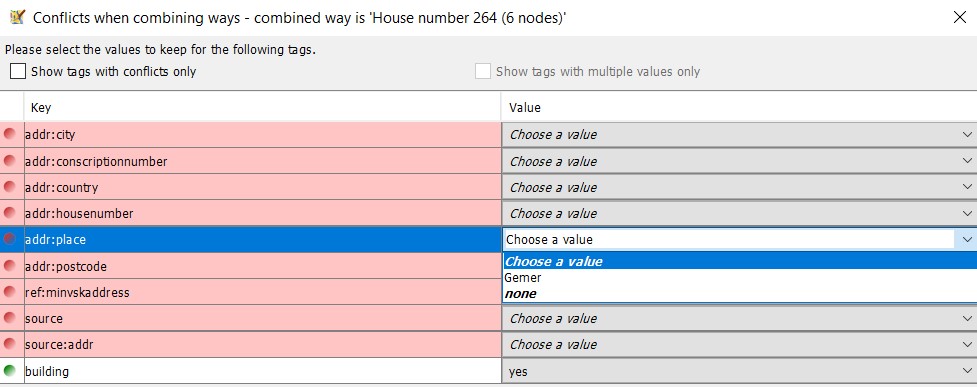Click red indicator beside ref:minvskaddress
The height and width of the screenshot is (387, 977).
click(x=9, y=292)
